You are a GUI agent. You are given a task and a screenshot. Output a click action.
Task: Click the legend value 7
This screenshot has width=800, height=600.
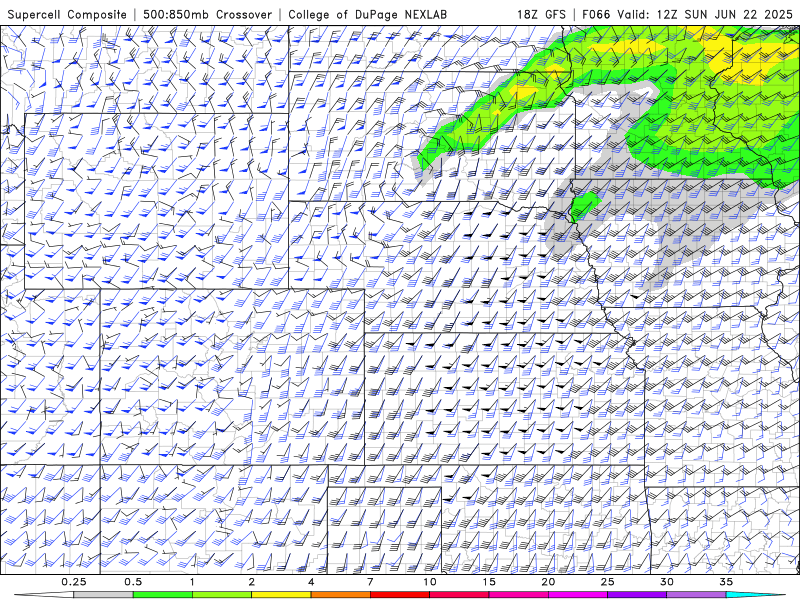coord(370,582)
